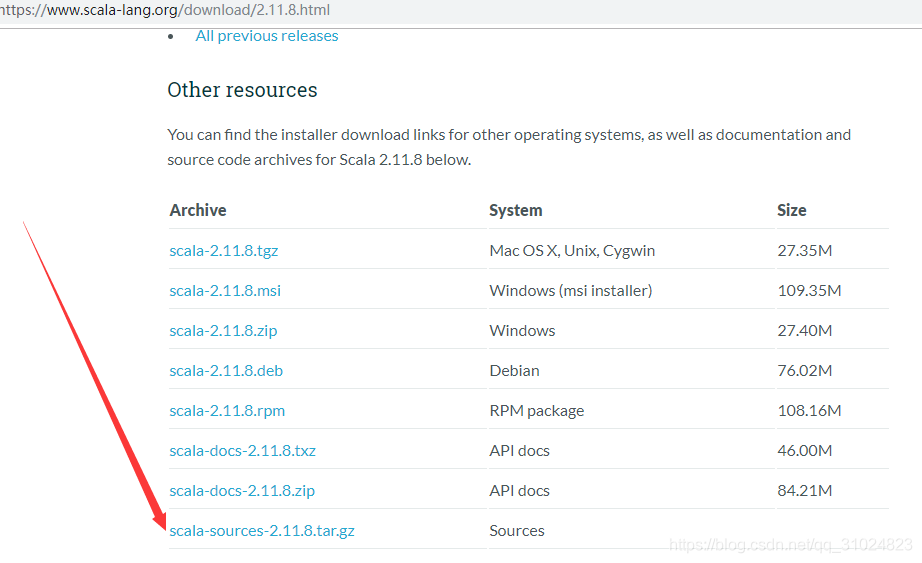
Task: Click the 109.35M size value
Action: (x=809, y=291)
